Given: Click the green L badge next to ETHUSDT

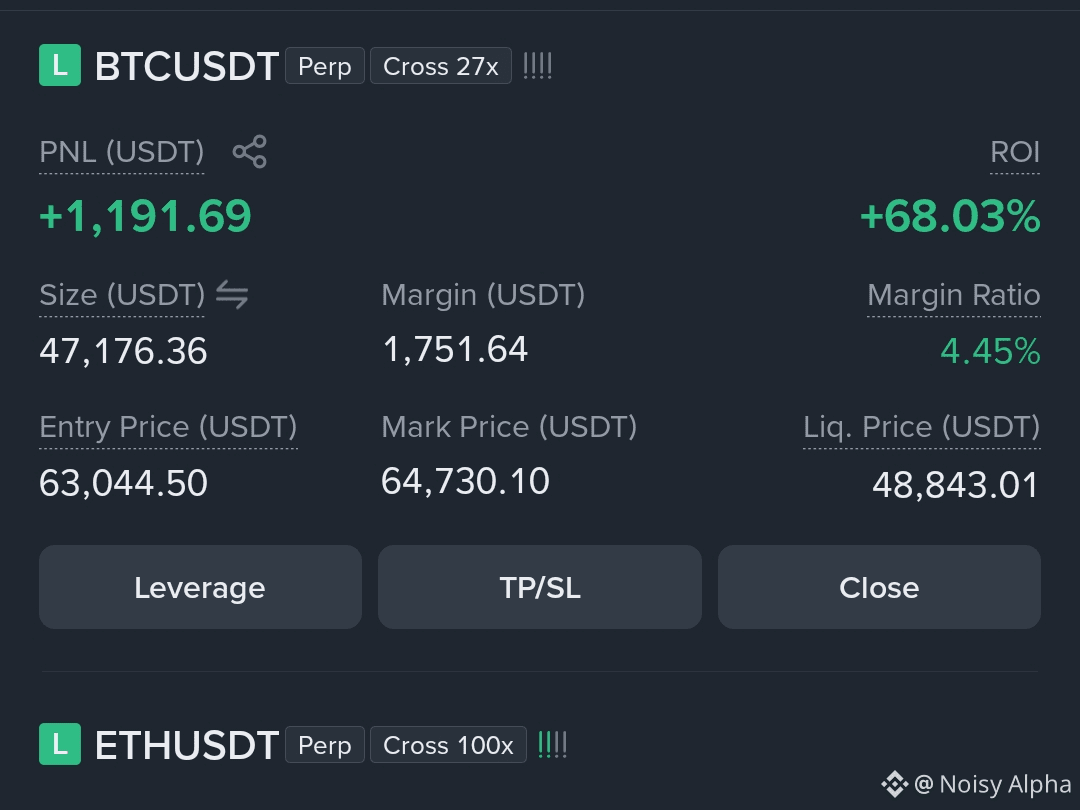Looking at the screenshot, I should click(x=60, y=744).
